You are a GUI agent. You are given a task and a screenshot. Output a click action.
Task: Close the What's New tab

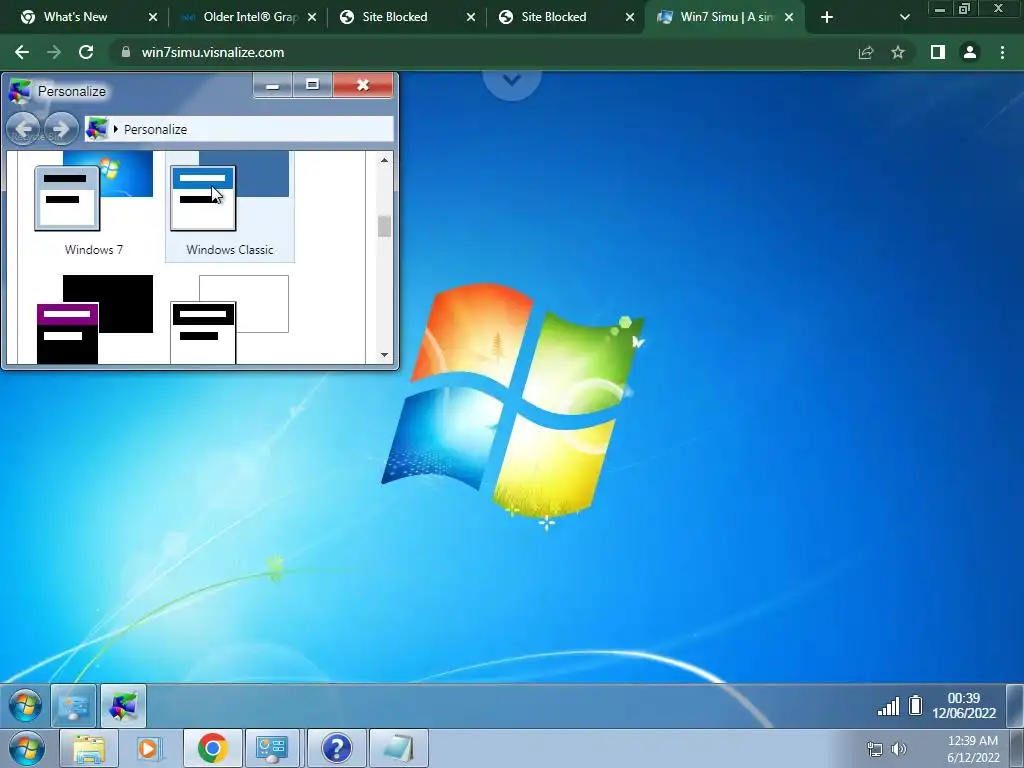pos(153,18)
